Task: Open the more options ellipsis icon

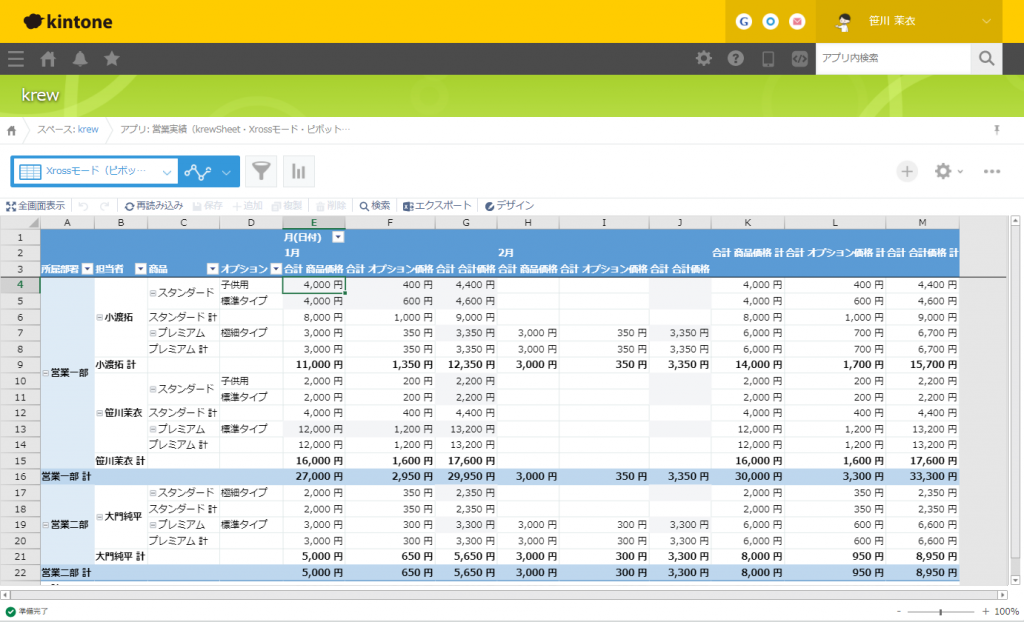Action: tap(992, 171)
